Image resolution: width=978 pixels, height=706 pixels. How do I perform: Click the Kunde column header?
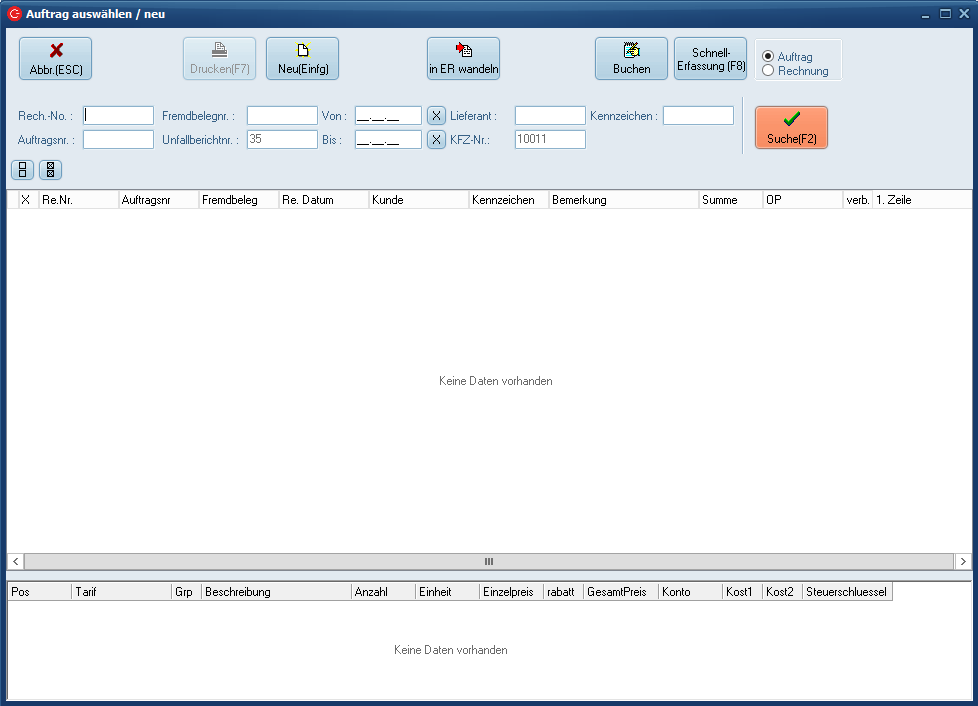click(418, 200)
